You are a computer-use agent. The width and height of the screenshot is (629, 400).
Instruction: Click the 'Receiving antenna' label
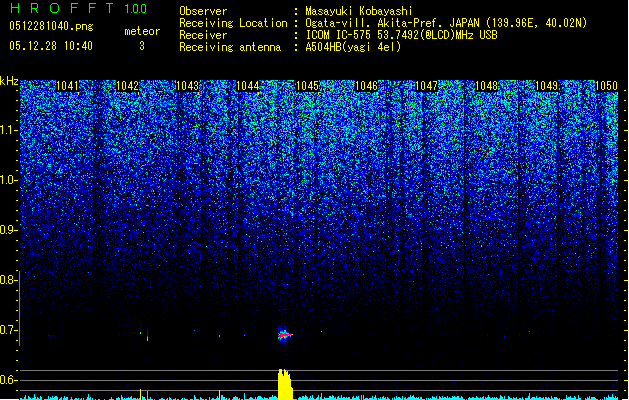pyautogui.click(x=230, y=47)
